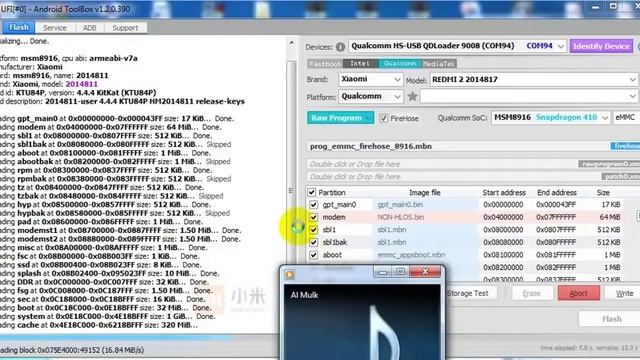Image resolution: width=640 pixels, height=360 pixels.
Task: Close the small media player window
Action: pyautogui.click(x=425, y=271)
